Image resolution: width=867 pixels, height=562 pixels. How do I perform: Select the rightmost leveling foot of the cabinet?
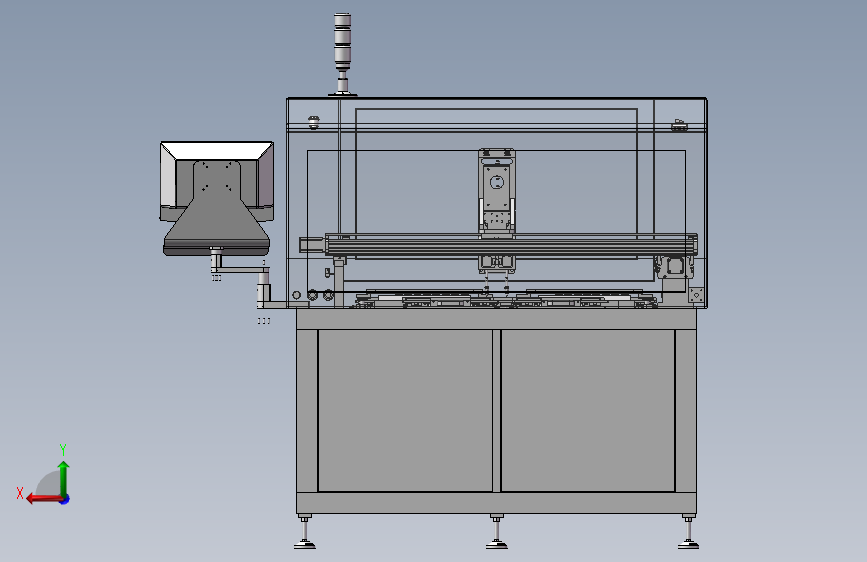tap(688, 532)
